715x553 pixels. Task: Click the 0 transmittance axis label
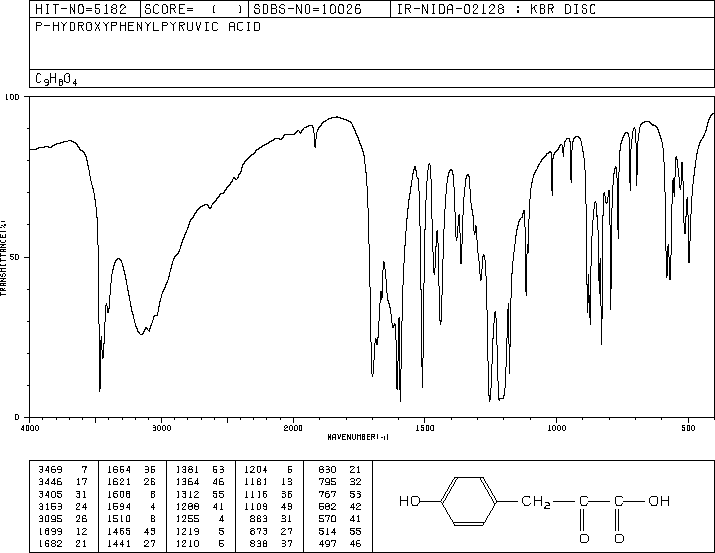tap(17, 417)
